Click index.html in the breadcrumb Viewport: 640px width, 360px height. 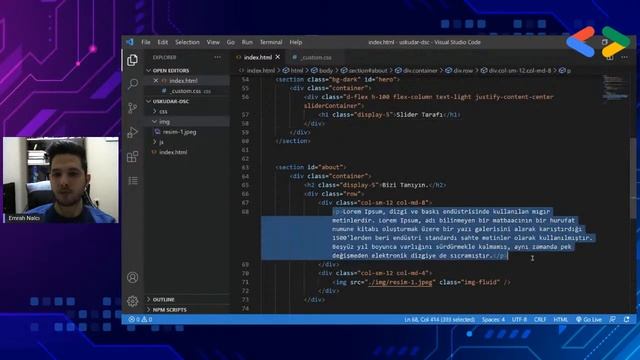coord(257,71)
